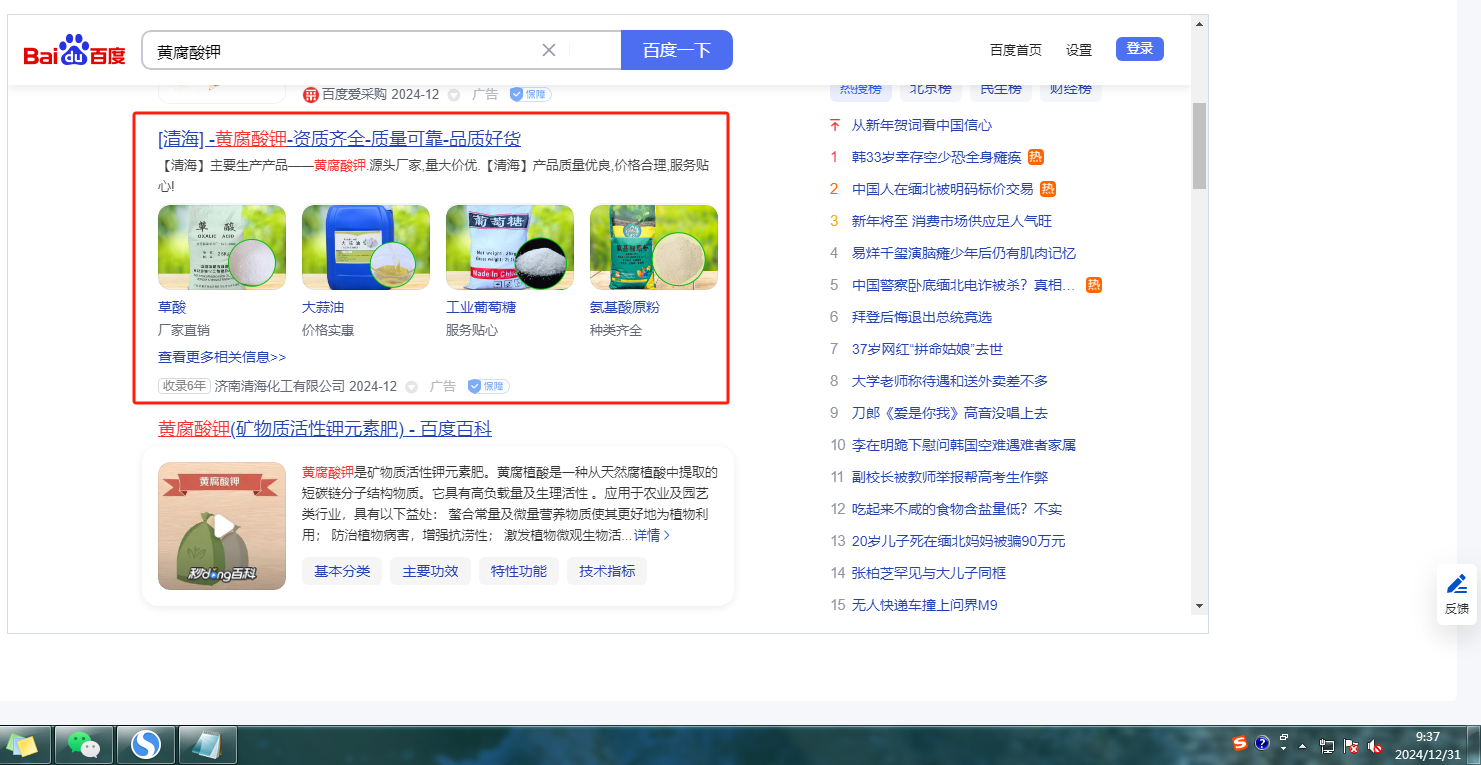This screenshot has width=1481, height=765.
Task: Click the 登录 login button
Action: [x=1139, y=49]
